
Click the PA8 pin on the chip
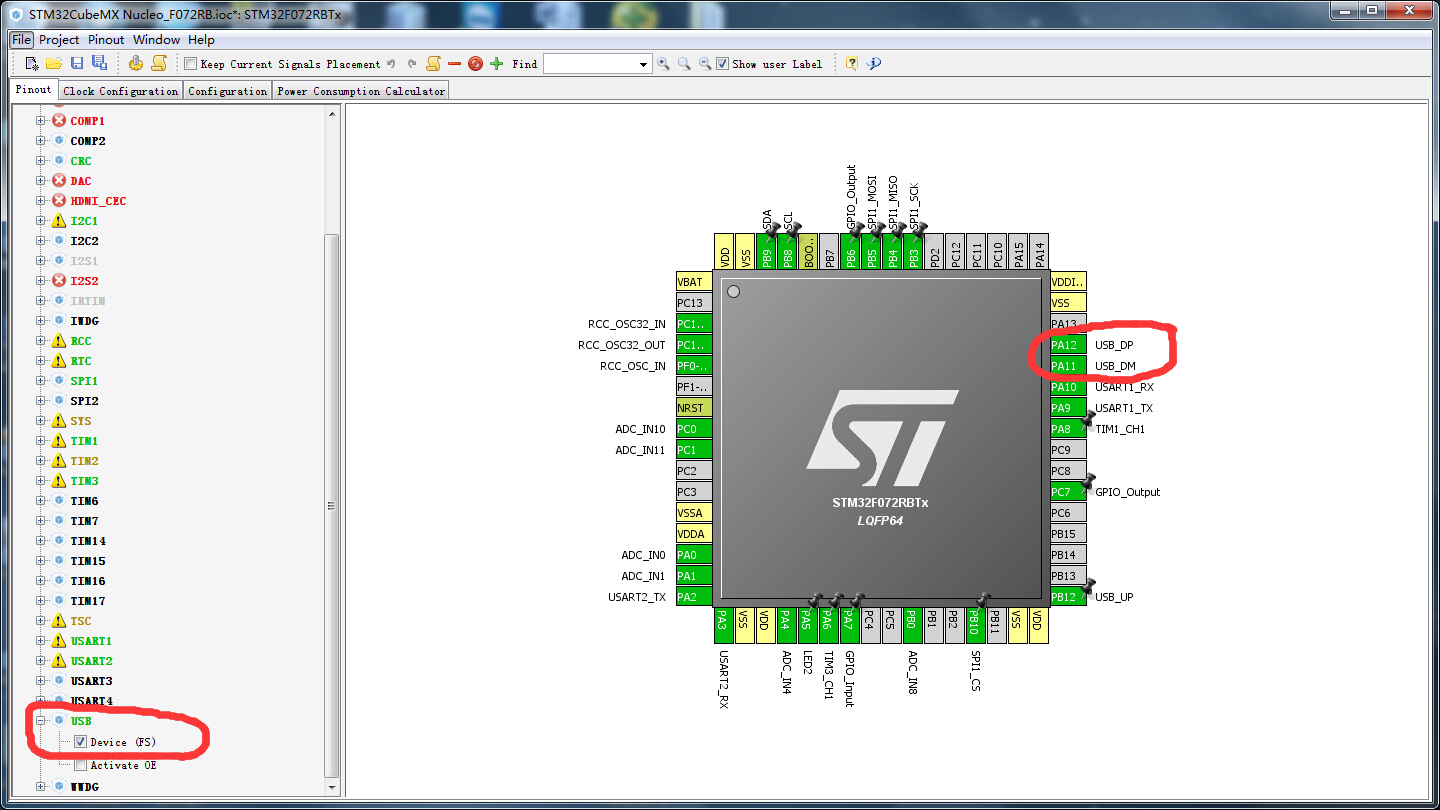pyautogui.click(x=1068, y=429)
